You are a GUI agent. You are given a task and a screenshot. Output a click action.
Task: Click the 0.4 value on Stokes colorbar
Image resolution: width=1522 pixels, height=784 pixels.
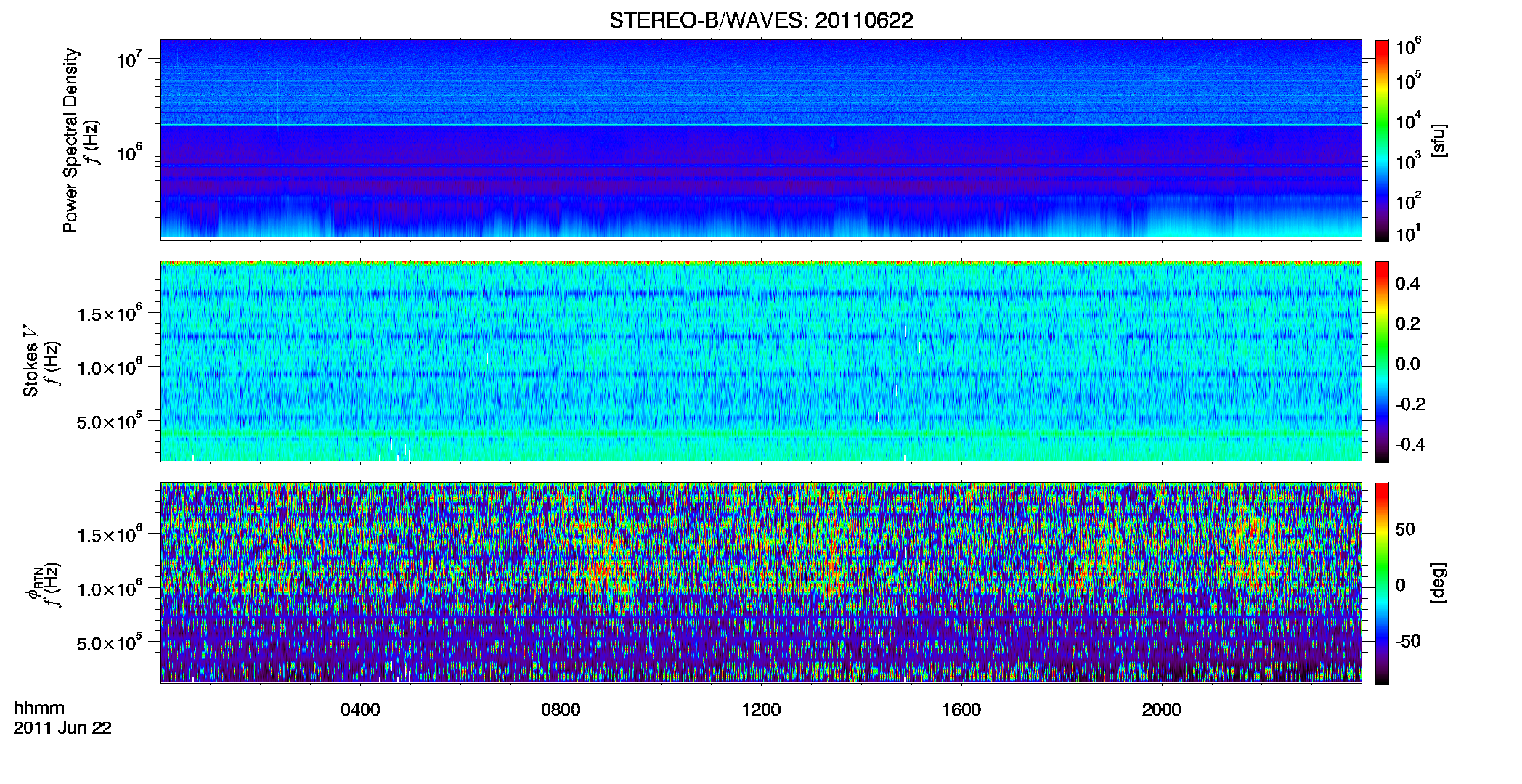point(1407,284)
